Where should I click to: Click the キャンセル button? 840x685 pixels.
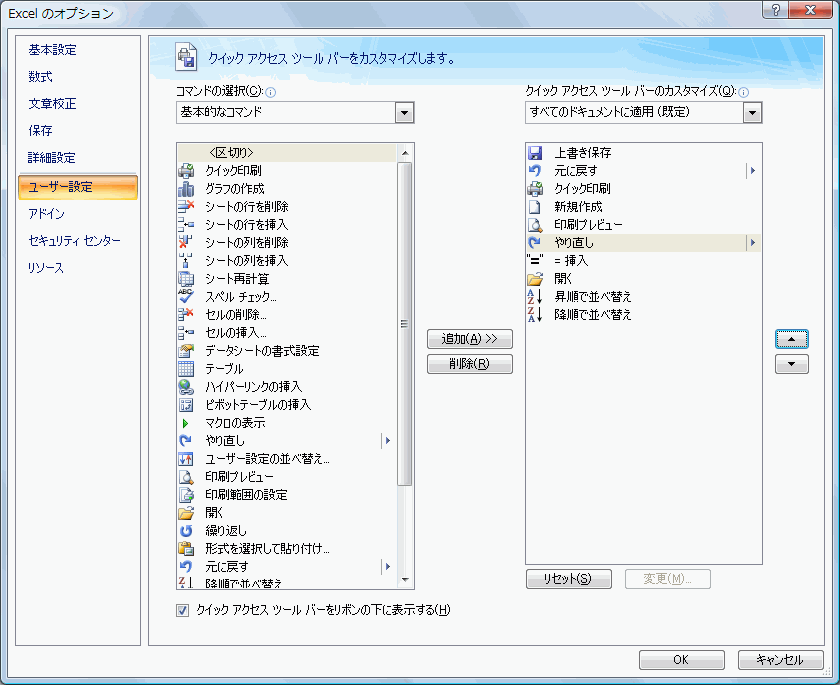(x=781, y=660)
